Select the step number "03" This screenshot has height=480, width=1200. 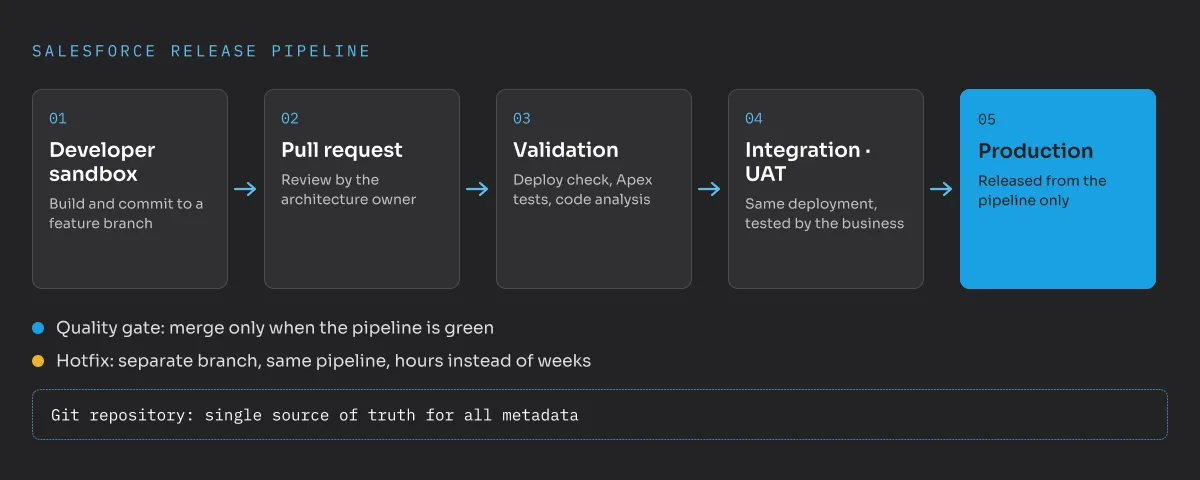[x=522, y=119]
